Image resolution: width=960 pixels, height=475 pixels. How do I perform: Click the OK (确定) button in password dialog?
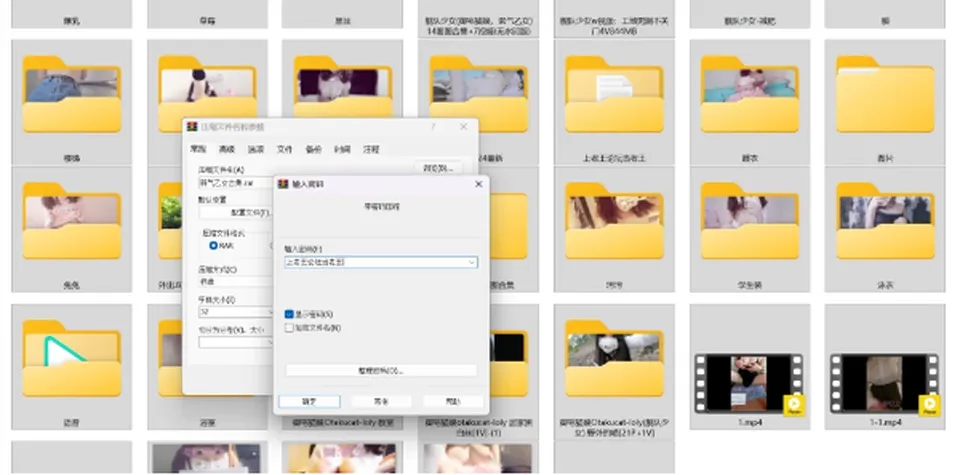(309, 402)
